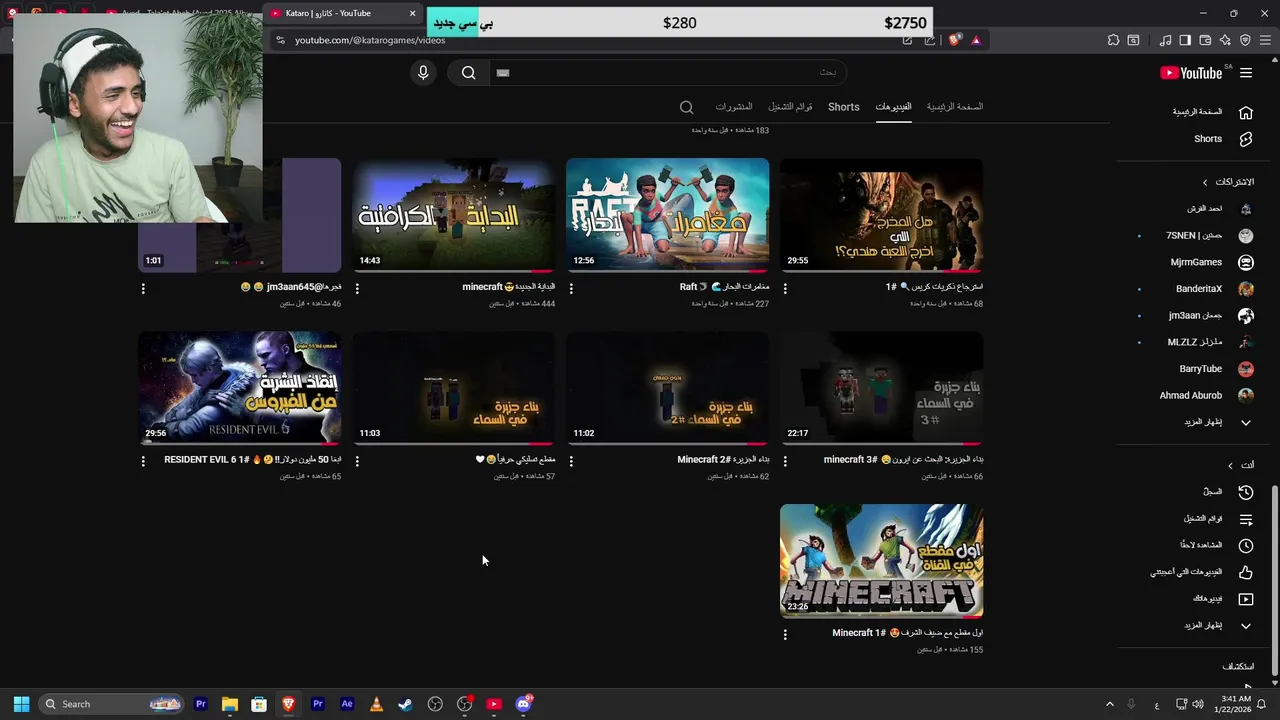This screenshot has width=1280, height=720.
Task: Open the Brave browser main menu
Action: coord(1265,40)
